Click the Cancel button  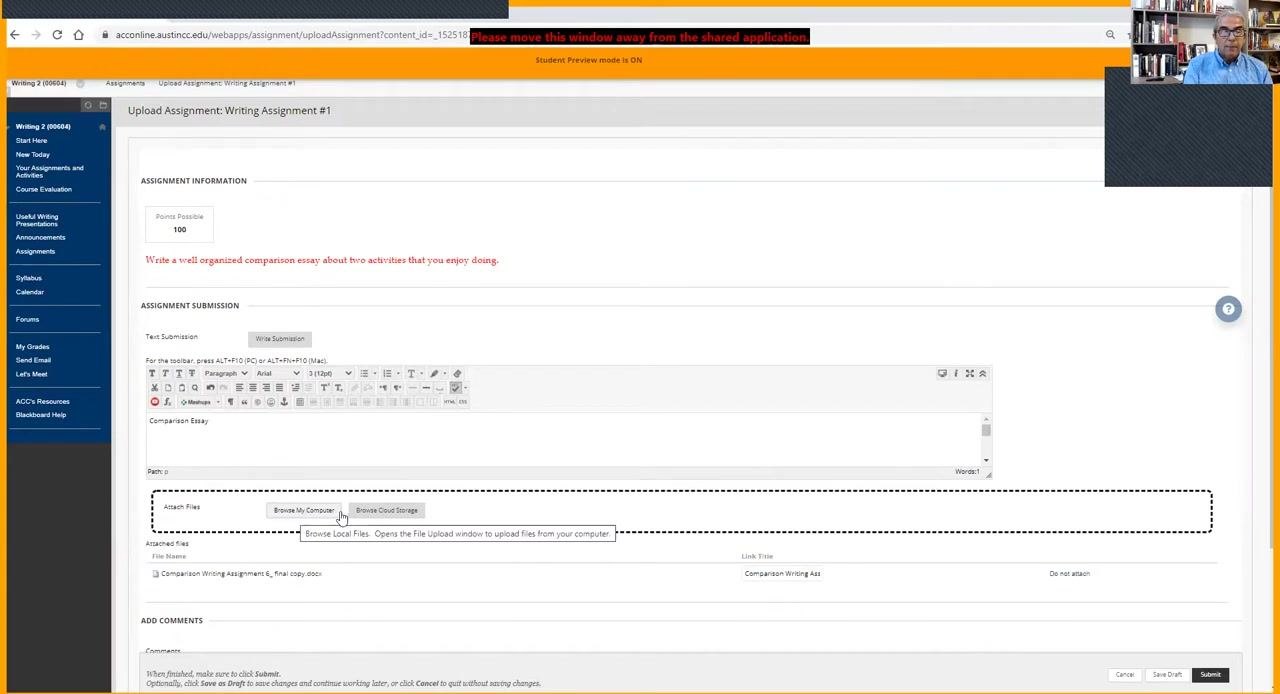pos(1125,675)
